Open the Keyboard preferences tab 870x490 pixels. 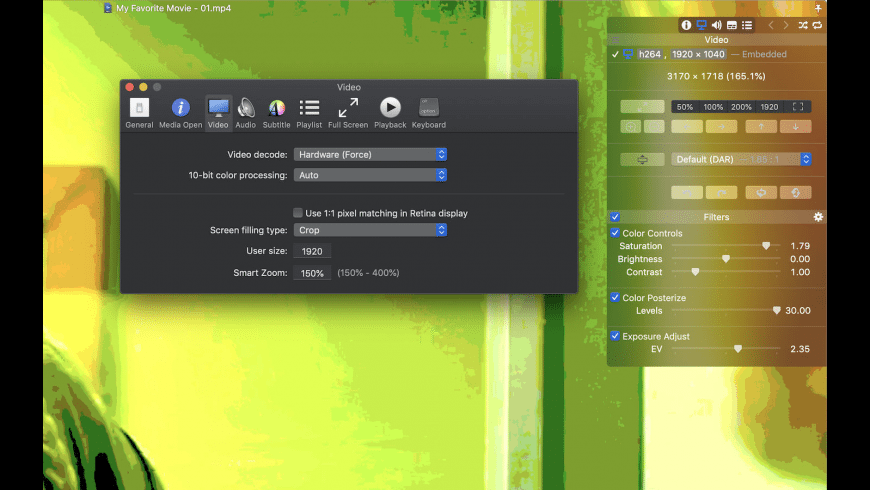coord(429,113)
